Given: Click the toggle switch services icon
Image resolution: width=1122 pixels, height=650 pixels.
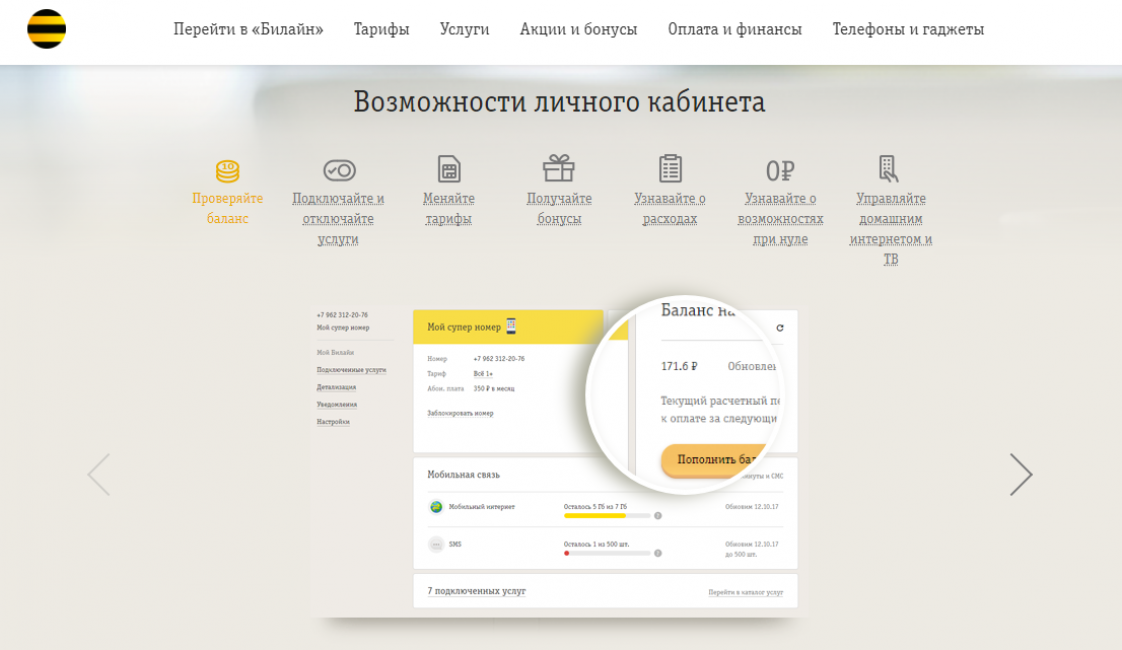Looking at the screenshot, I should click(339, 171).
